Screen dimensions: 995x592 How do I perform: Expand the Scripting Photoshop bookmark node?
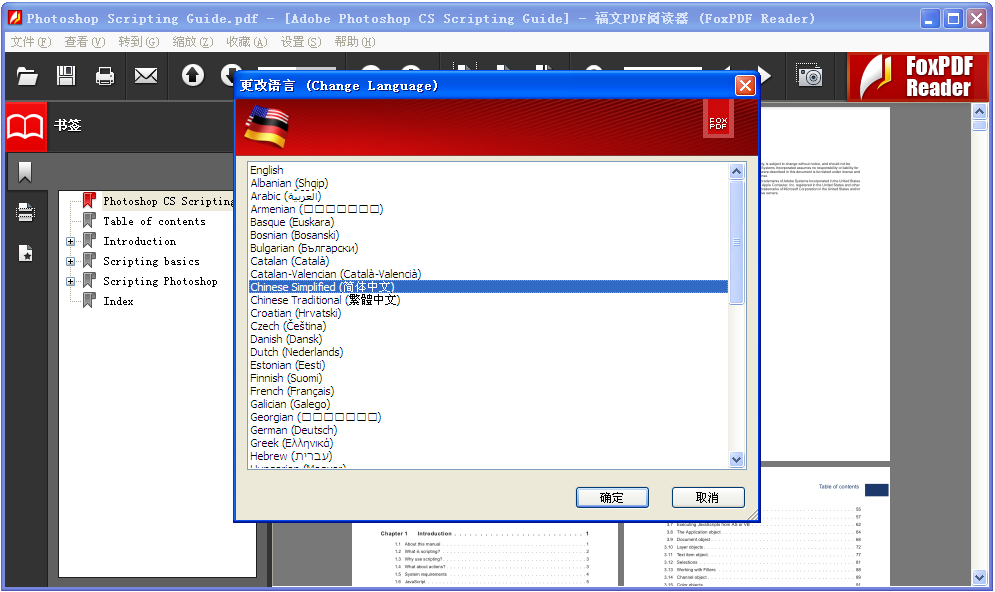[70, 282]
